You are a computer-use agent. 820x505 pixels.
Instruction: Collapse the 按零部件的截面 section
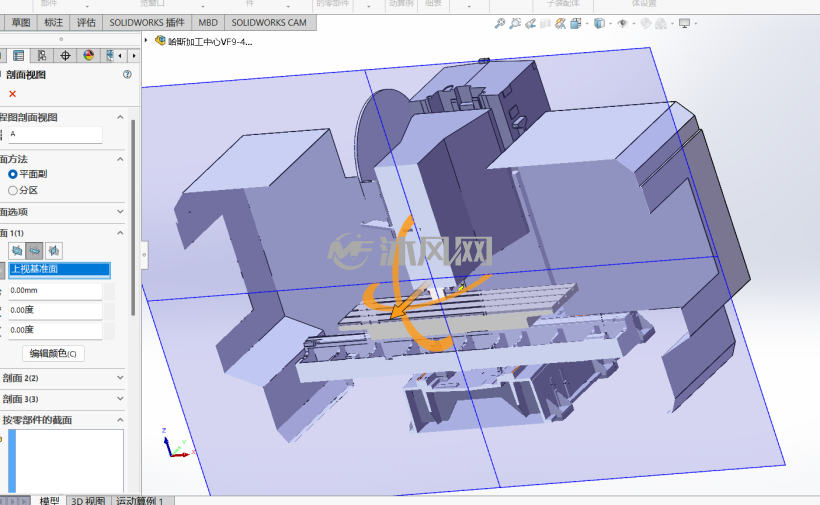click(120, 420)
